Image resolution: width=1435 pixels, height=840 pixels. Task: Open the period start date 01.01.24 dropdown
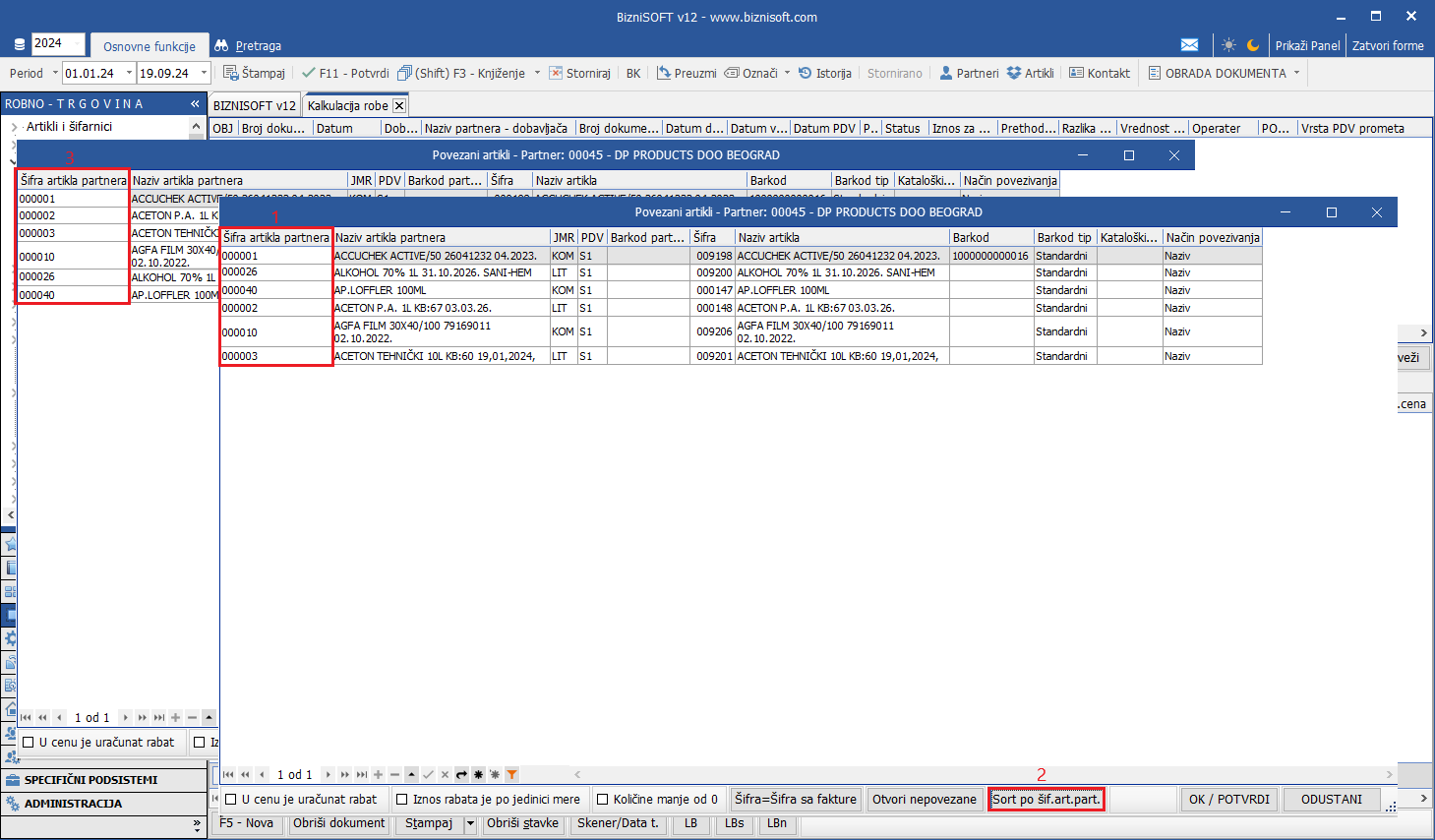coord(129,73)
